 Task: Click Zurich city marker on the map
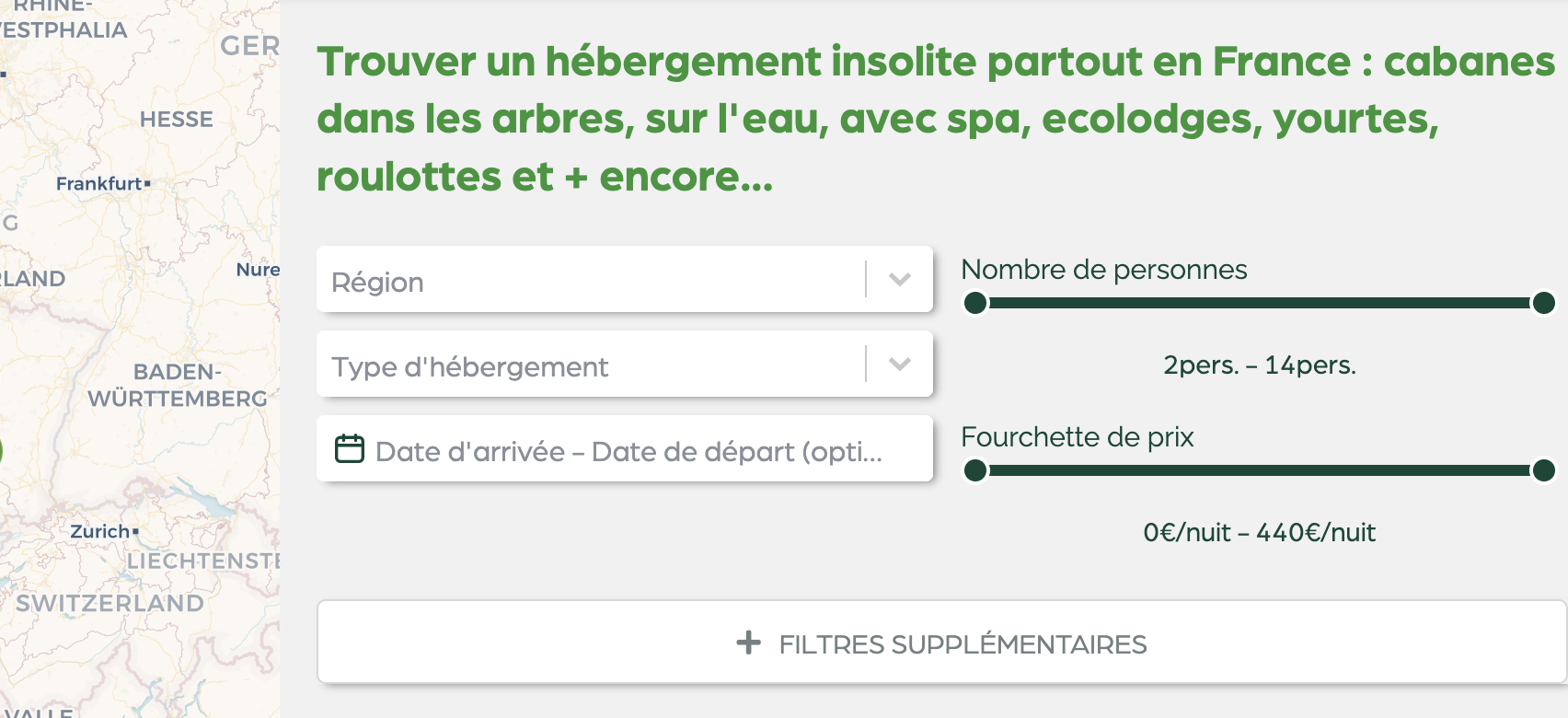pyautogui.click(x=135, y=531)
